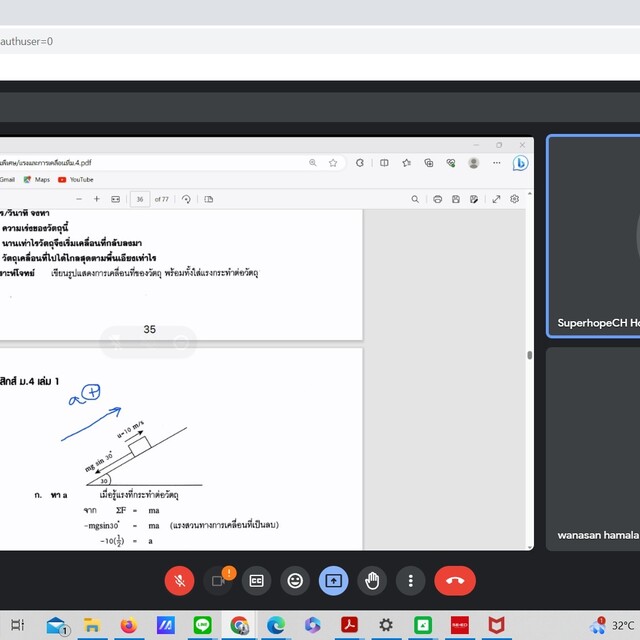Open Edge Settings and more menu

[x=496, y=163]
